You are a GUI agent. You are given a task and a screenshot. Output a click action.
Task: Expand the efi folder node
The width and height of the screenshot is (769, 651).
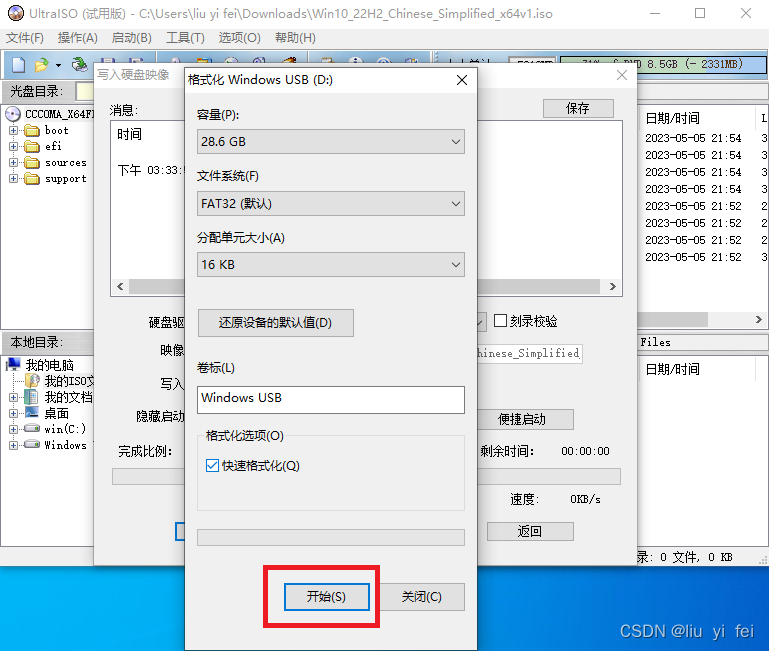(14, 146)
